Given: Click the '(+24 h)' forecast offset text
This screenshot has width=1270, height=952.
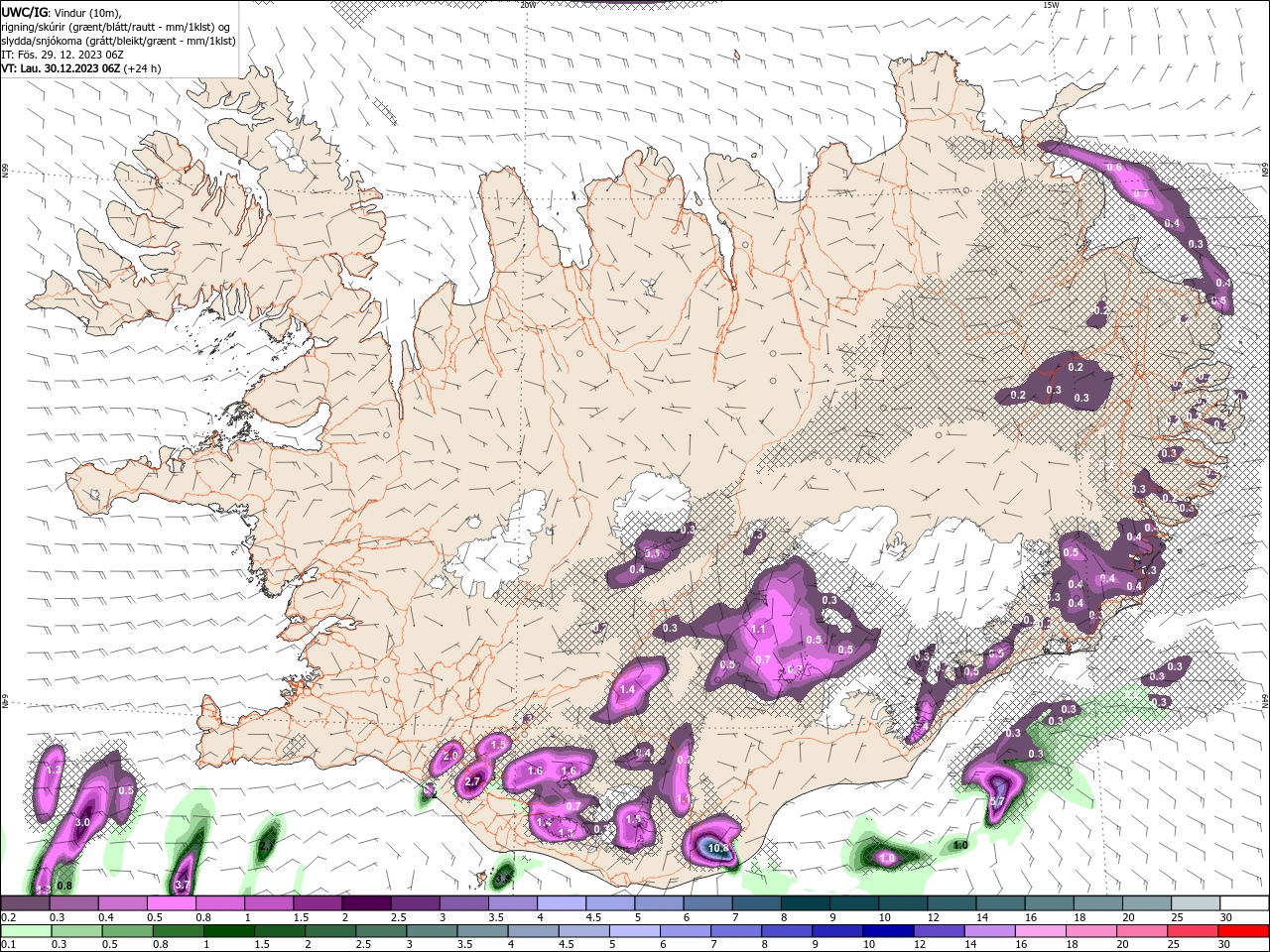Looking at the screenshot, I should pyautogui.click(x=143, y=68).
